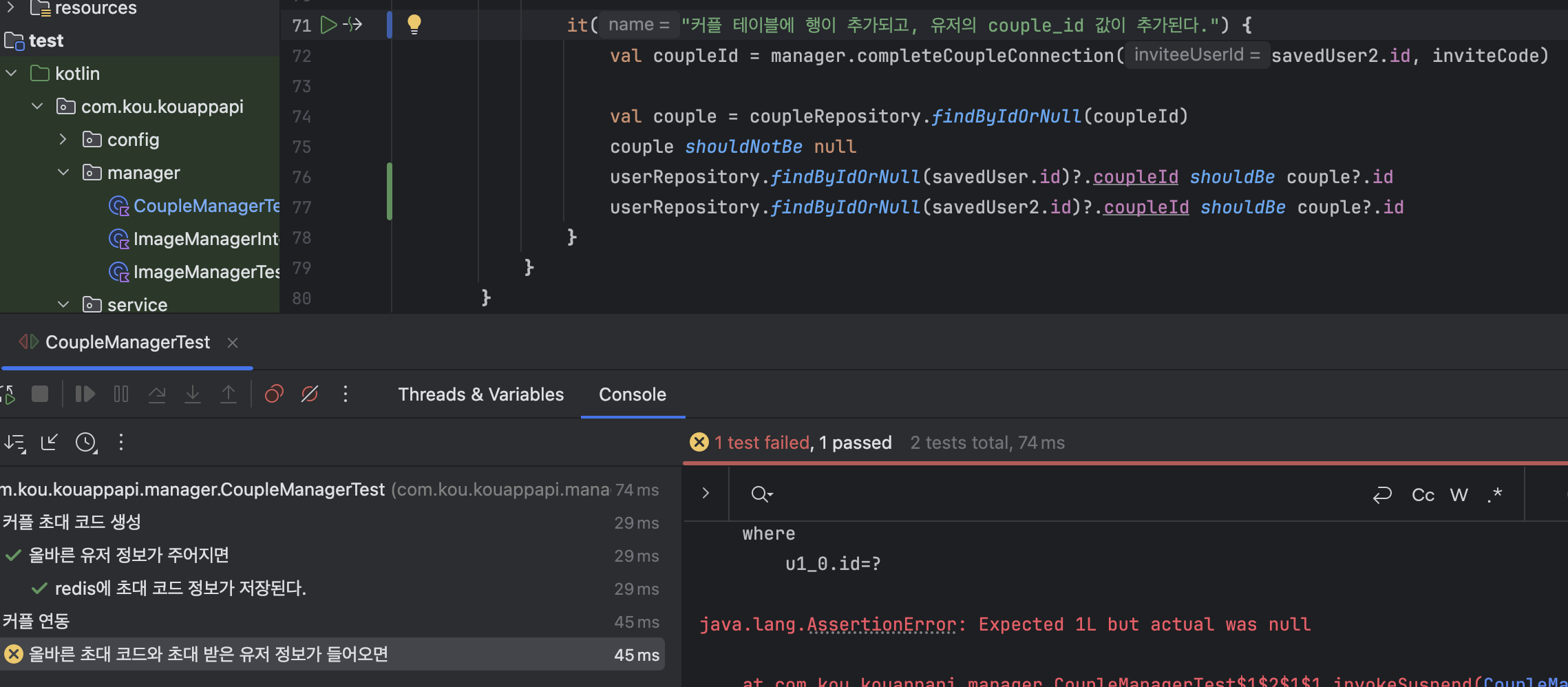Collapse the service package

[x=63, y=304]
